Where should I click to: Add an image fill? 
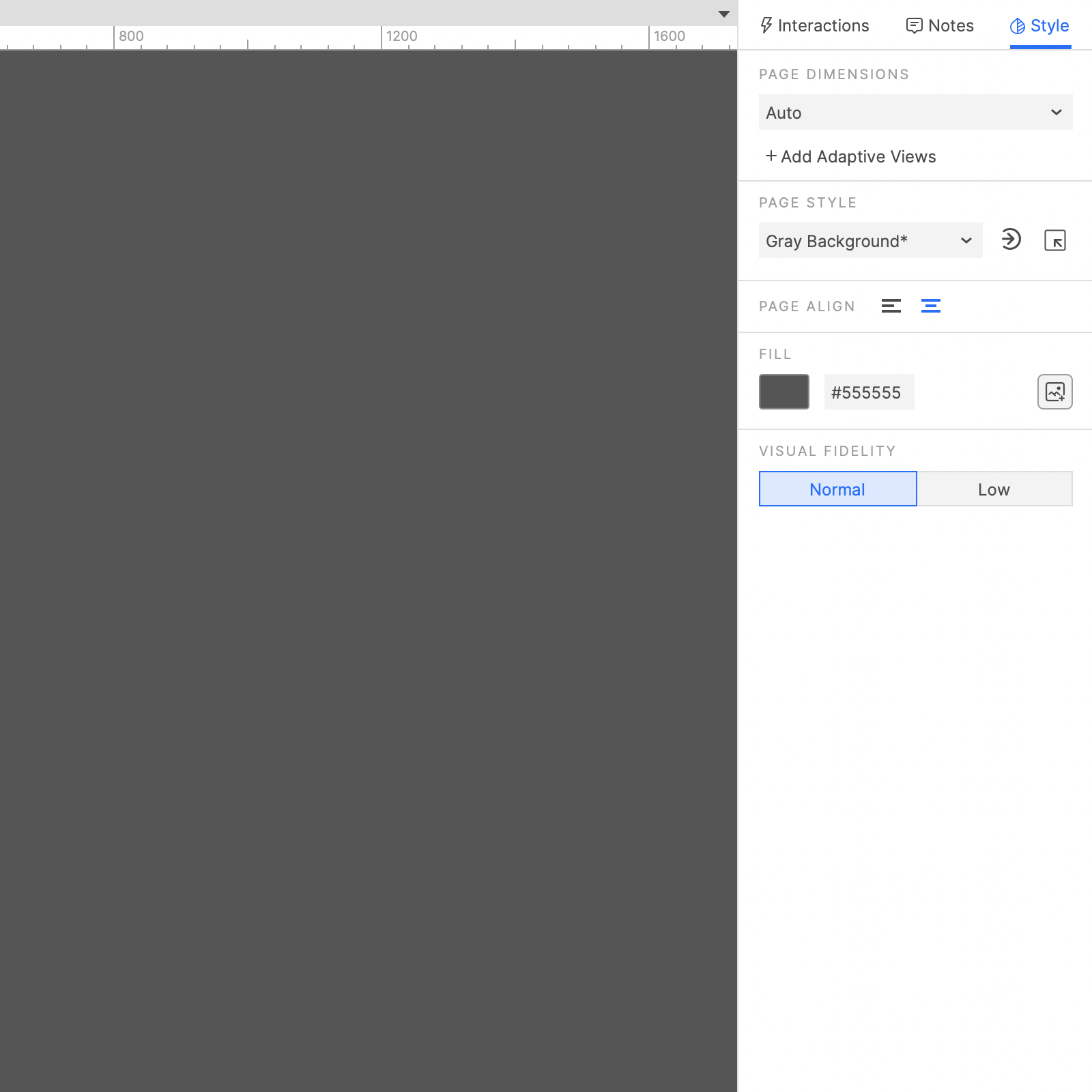(1055, 392)
